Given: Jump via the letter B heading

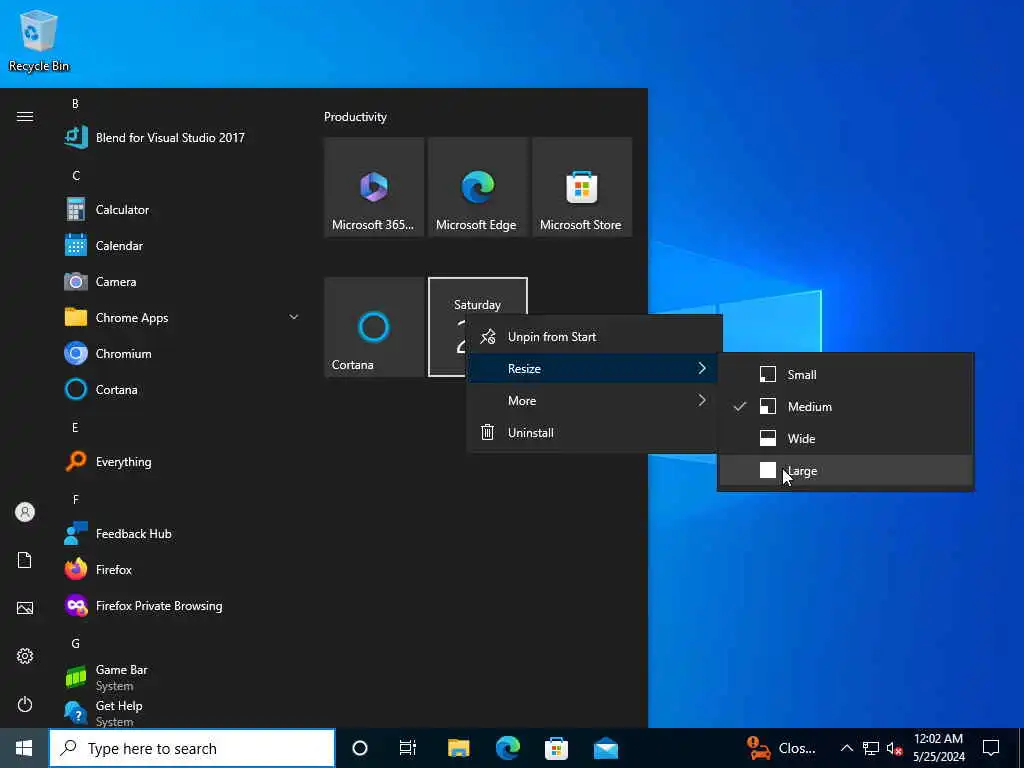Looking at the screenshot, I should coord(75,103).
